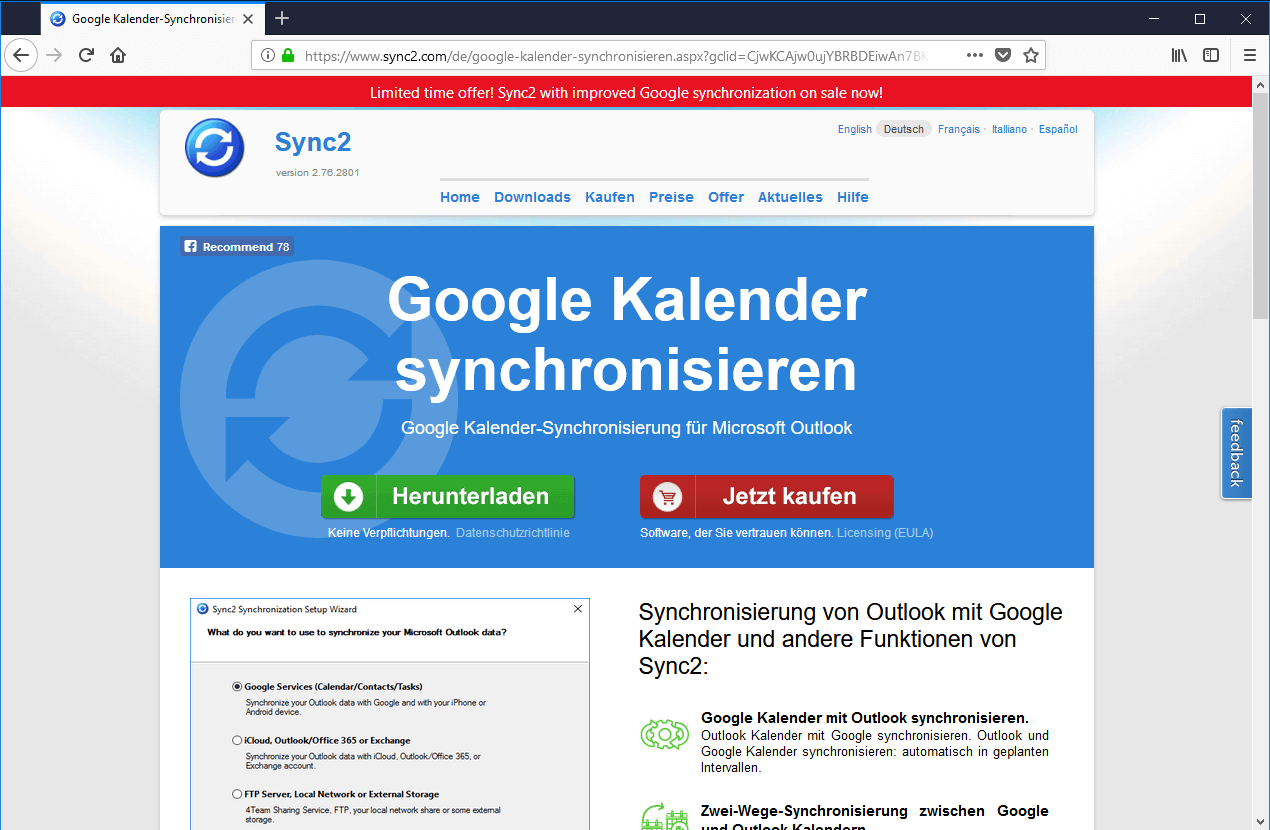Open the Downloads navigation menu item

point(532,197)
